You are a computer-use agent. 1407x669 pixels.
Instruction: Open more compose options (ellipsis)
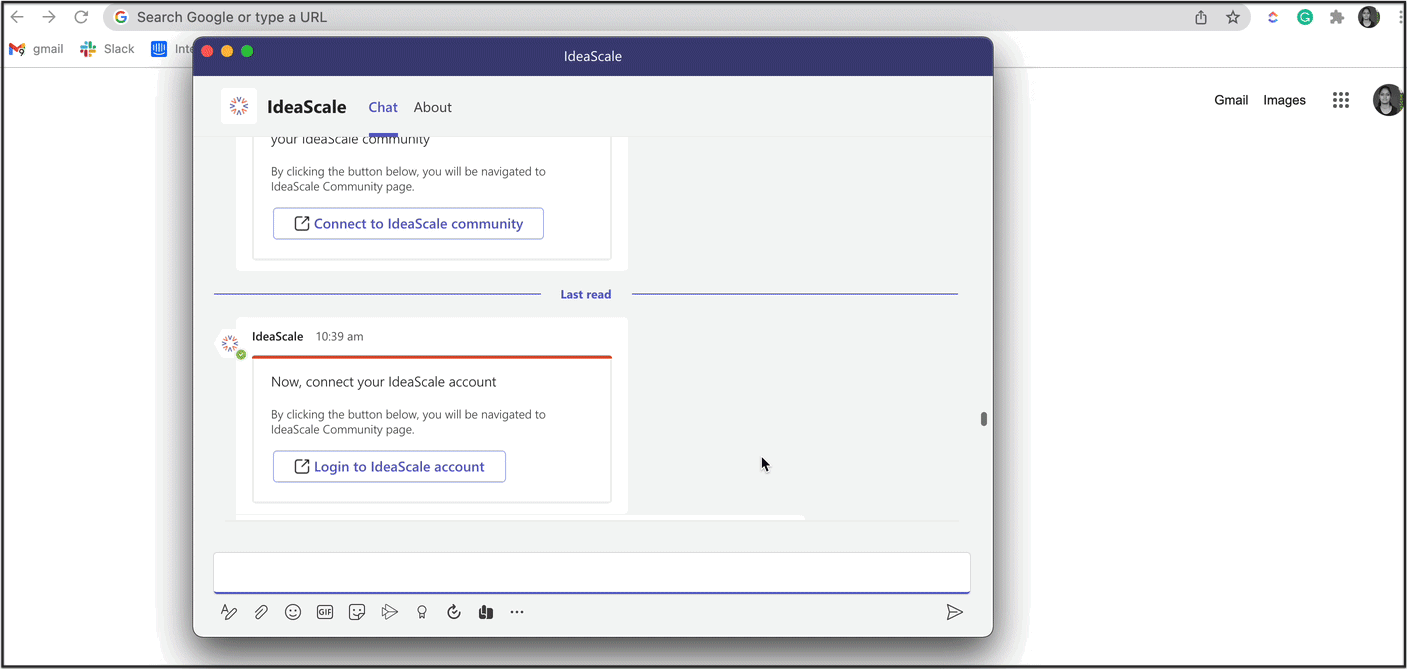(x=517, y=612)
